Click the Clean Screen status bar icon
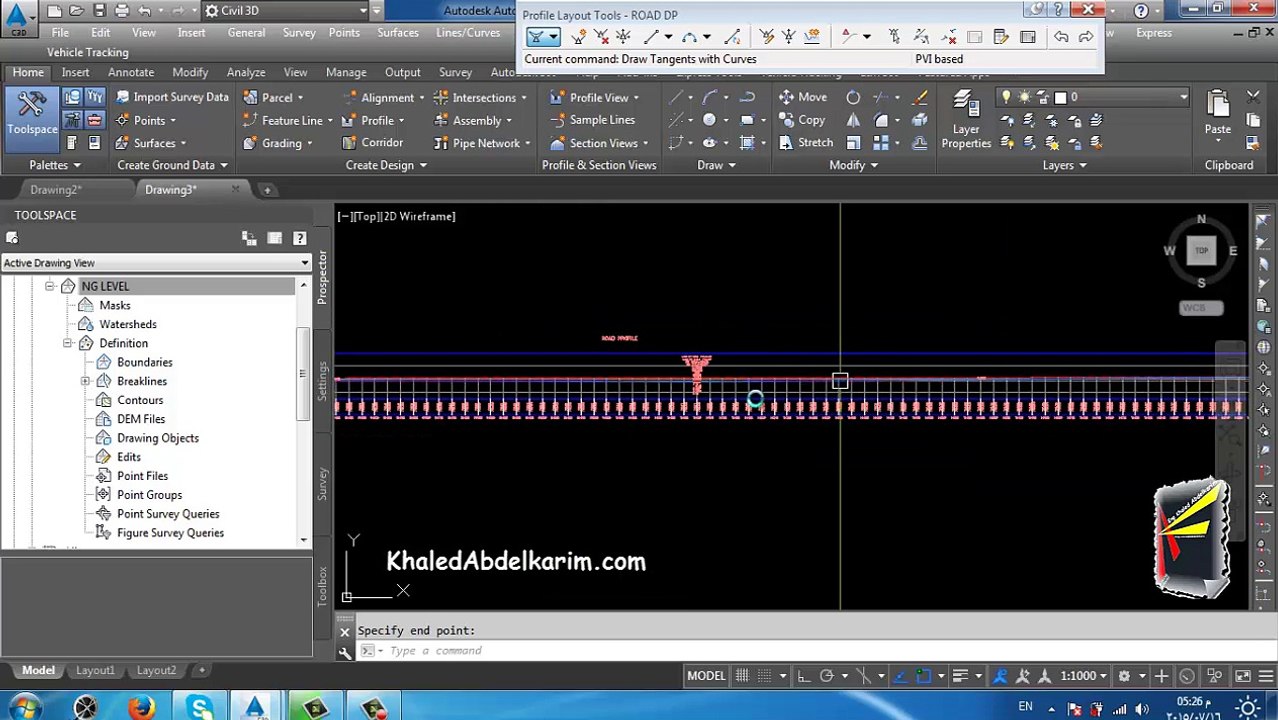The height and width of the screenshot is (720, 1278). [x=1242, y=676]
